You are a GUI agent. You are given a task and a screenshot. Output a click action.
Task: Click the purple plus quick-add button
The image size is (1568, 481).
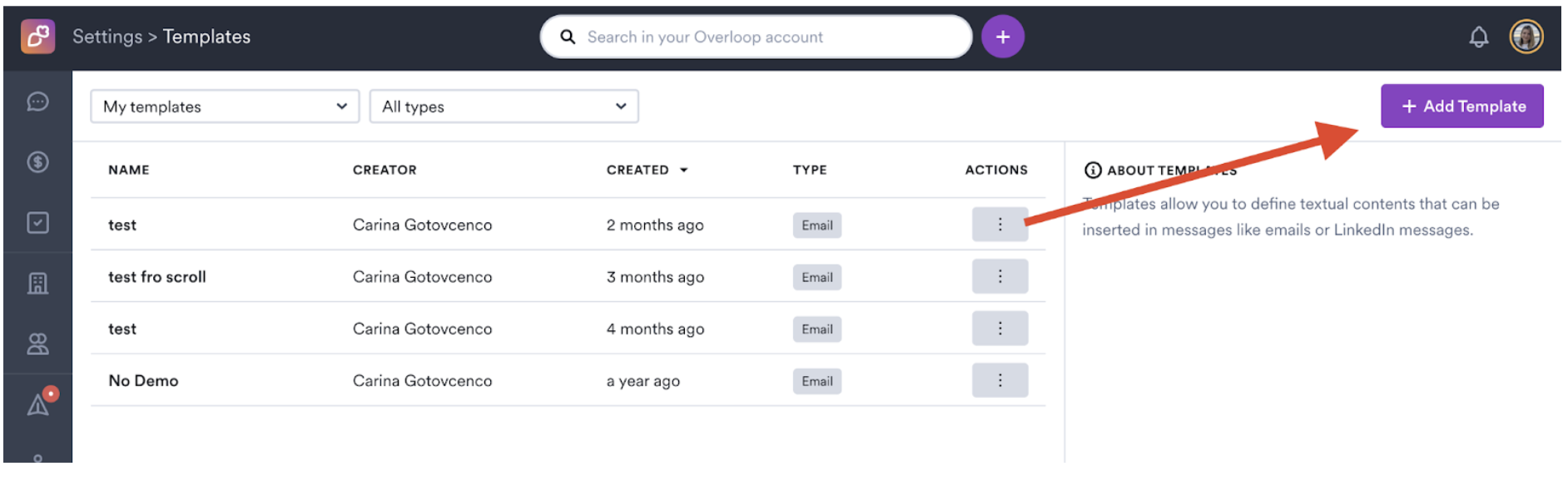coord(1002,37)
